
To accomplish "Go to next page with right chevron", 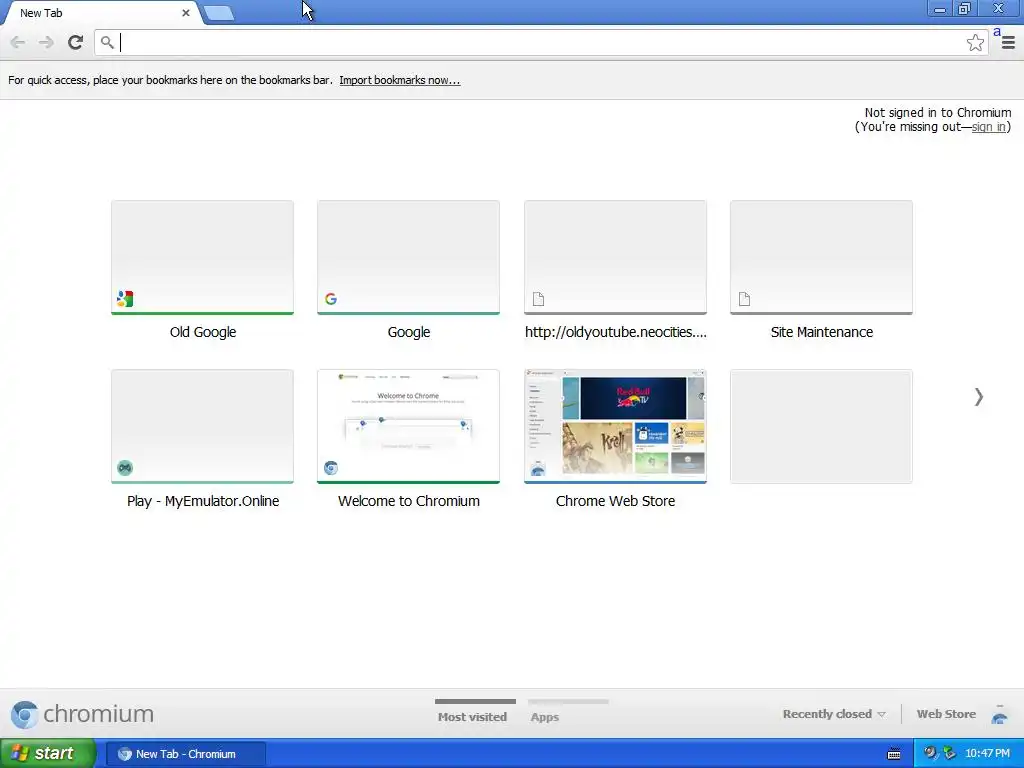I will pos(978,396).
